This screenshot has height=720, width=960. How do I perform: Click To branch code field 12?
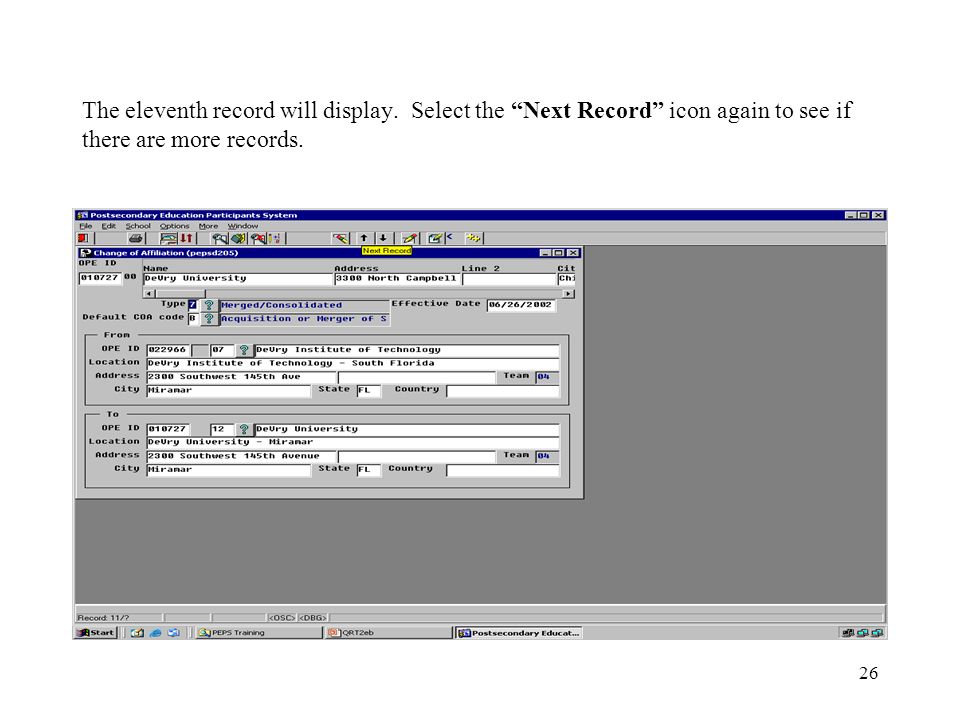pos(222,429)
